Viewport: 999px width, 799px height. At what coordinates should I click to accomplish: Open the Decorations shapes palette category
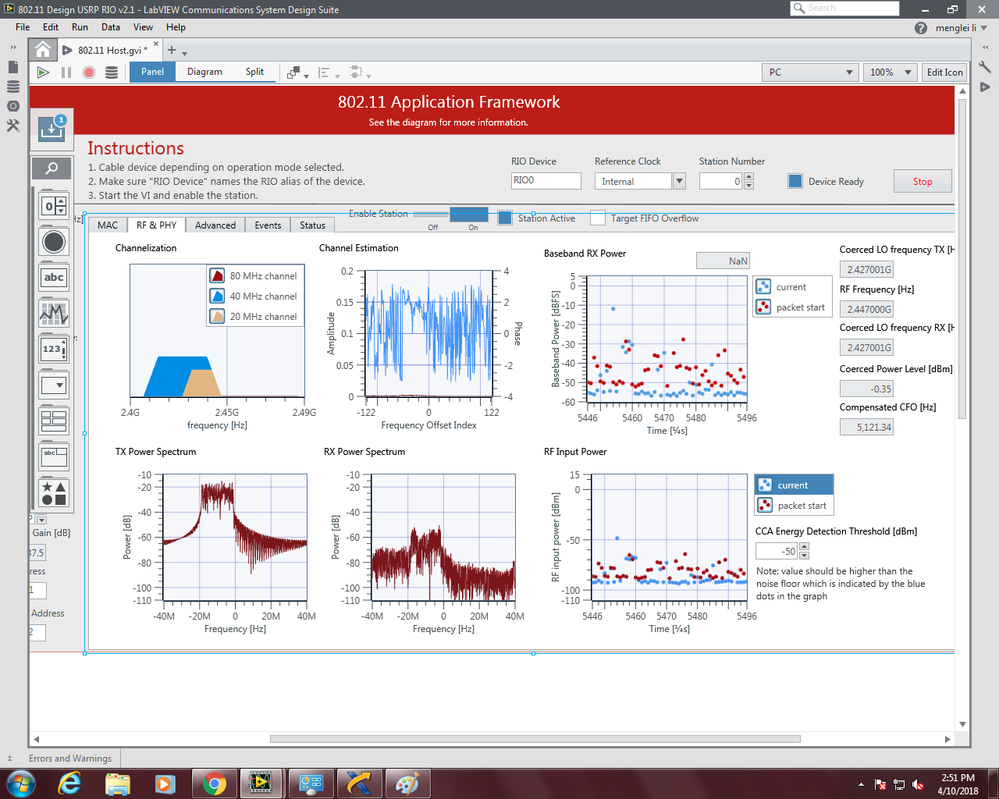(x=54, y=493)
